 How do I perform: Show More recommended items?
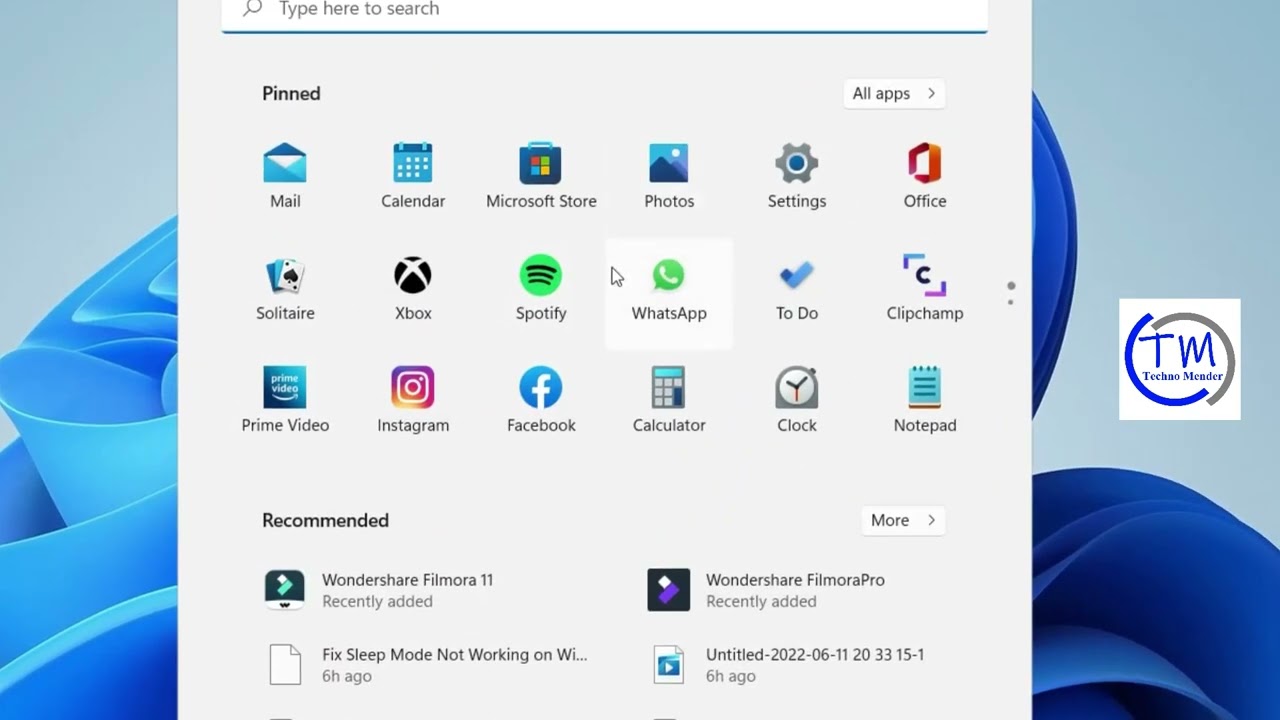coord(903,520)
